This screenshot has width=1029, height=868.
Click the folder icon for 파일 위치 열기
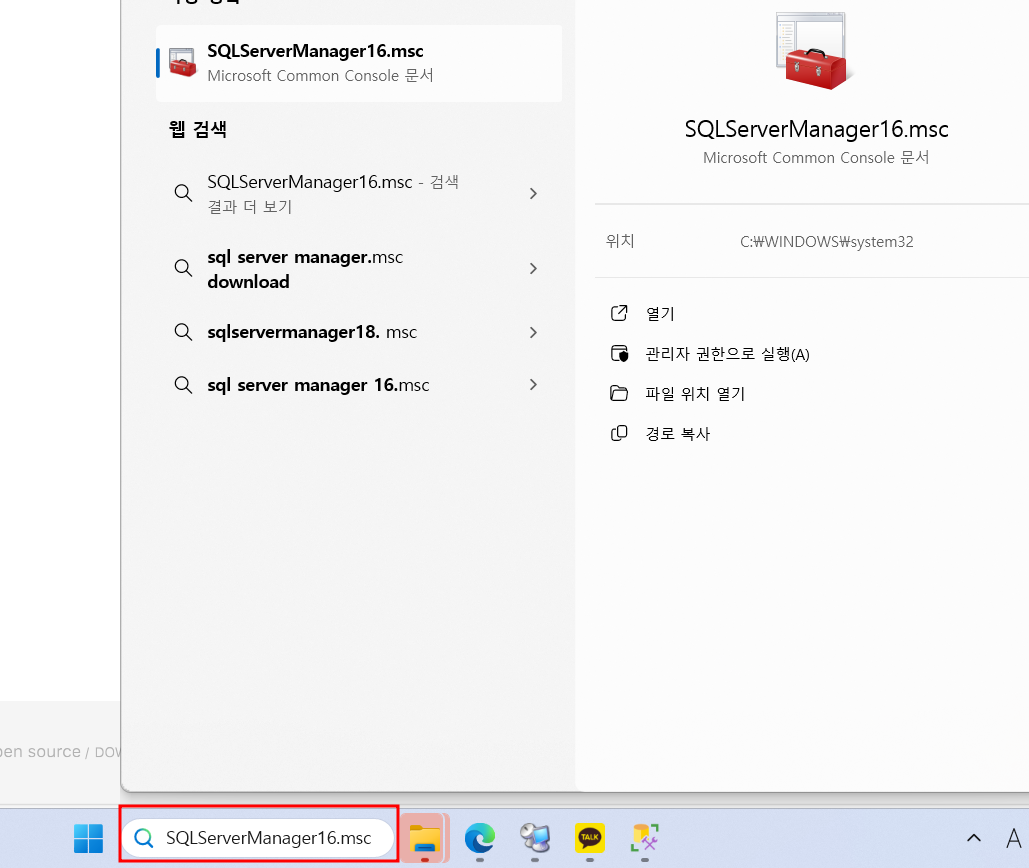[619, 394]
